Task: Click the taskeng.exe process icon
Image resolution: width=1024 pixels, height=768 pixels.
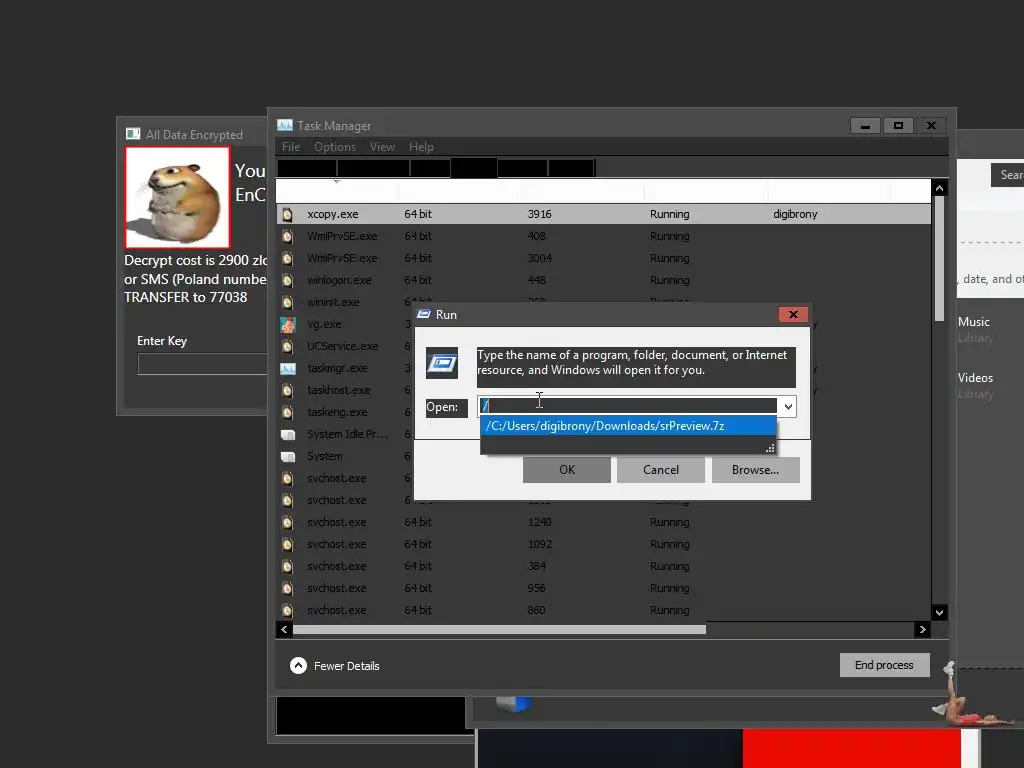Action: tap(287, 412)
